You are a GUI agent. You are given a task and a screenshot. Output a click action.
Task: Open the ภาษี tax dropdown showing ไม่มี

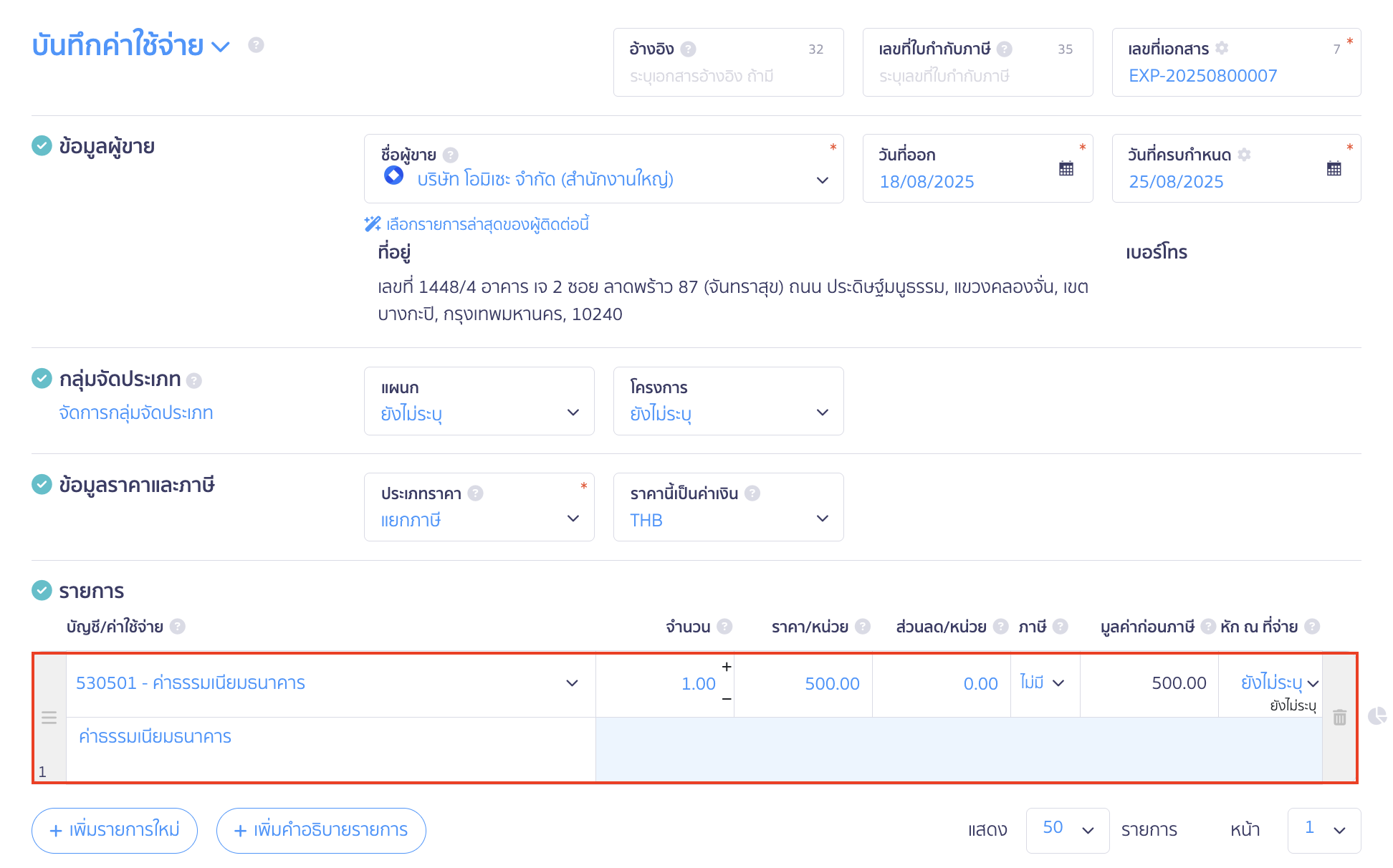pyautogui.click(x=1043, y=683)
